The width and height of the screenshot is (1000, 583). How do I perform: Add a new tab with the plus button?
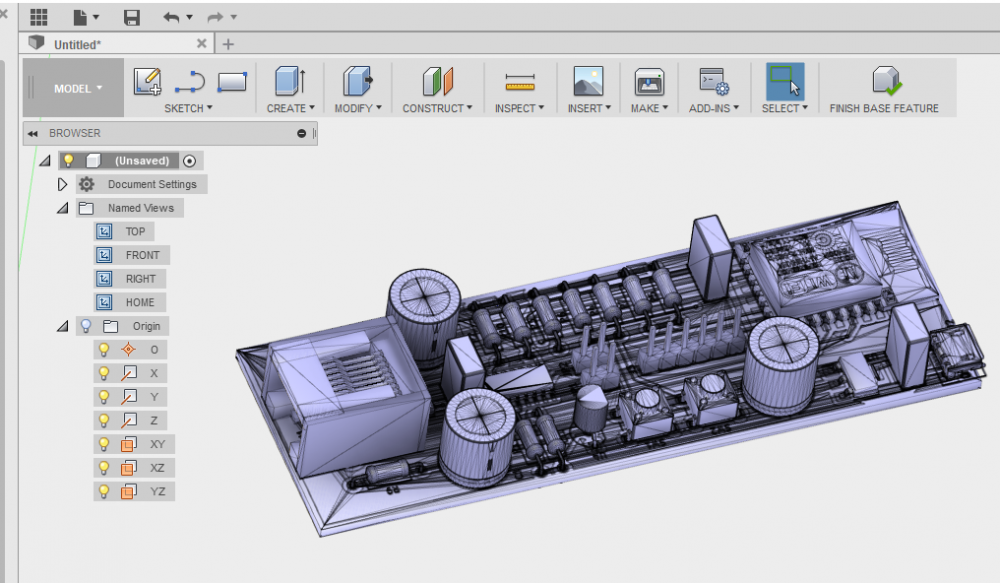(x=228, y=44)
